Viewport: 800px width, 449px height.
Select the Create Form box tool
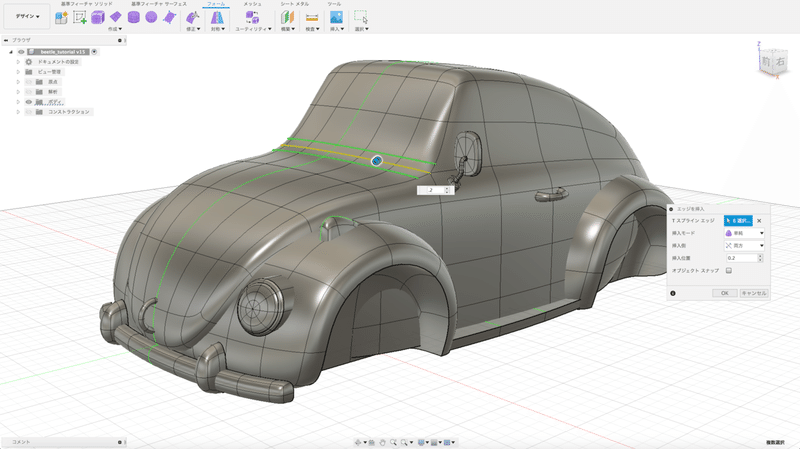pos(98,18)
